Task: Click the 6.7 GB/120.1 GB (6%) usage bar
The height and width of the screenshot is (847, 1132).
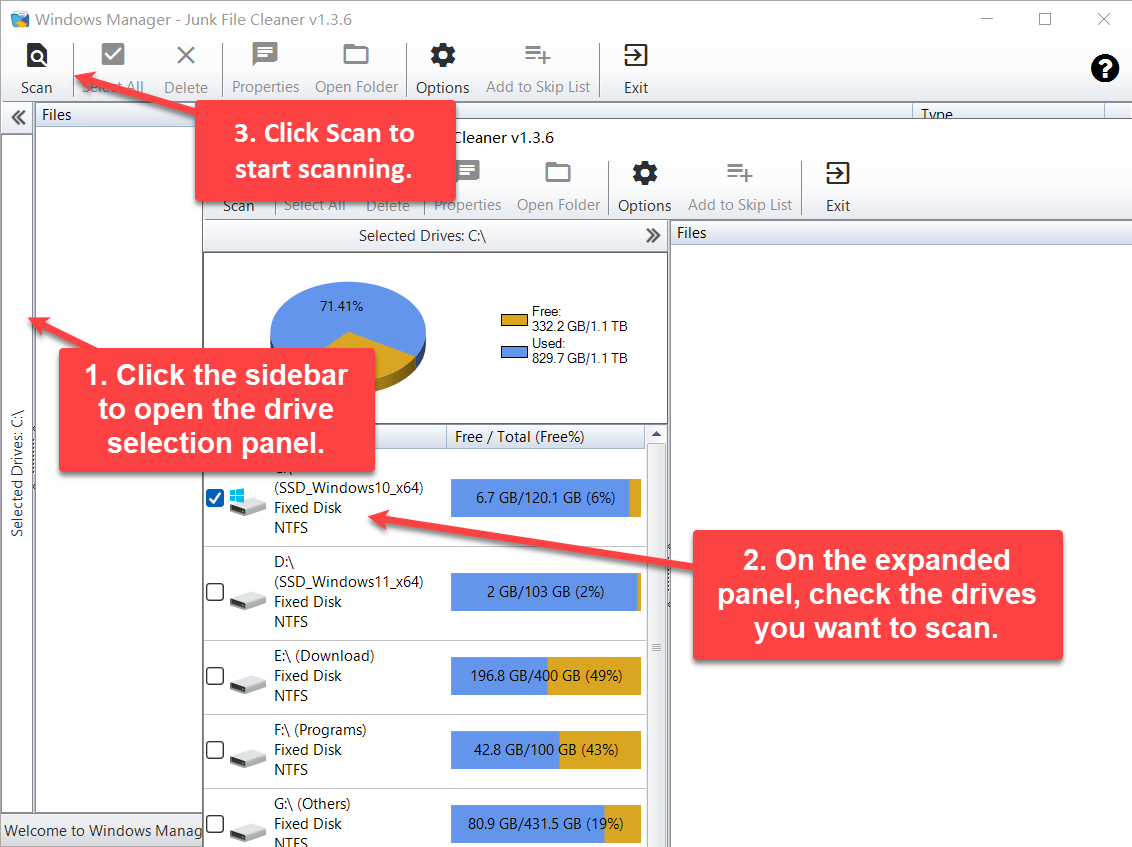Action: (x=546, y=498)
